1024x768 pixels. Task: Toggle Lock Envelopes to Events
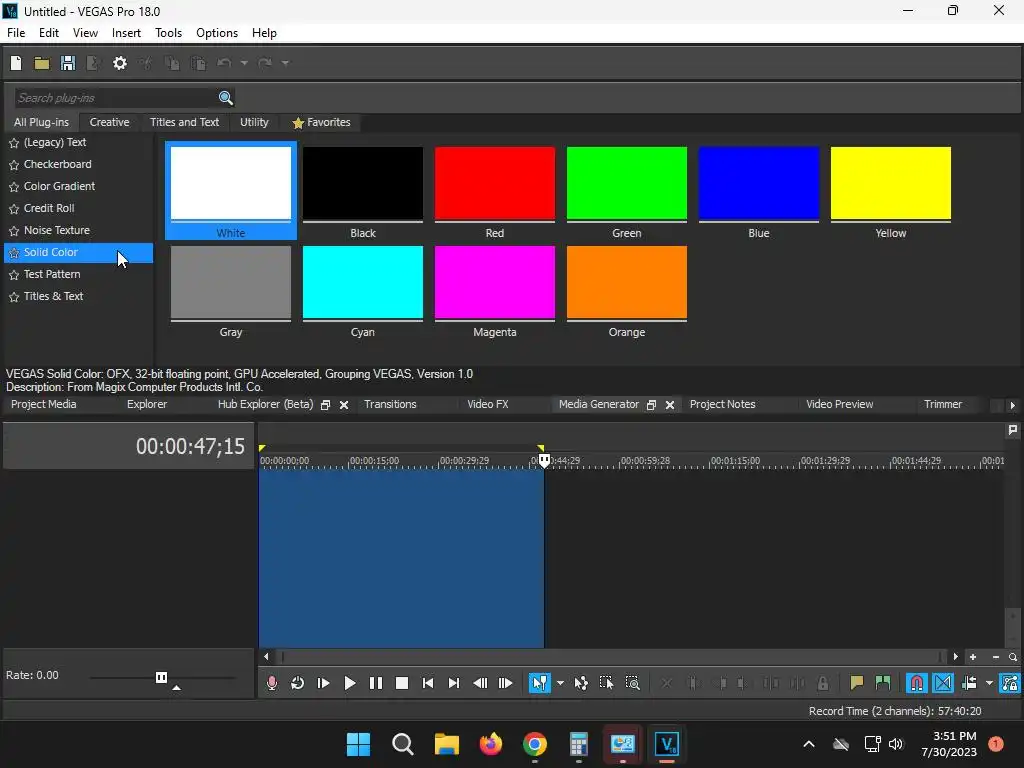click(1010, 683)
